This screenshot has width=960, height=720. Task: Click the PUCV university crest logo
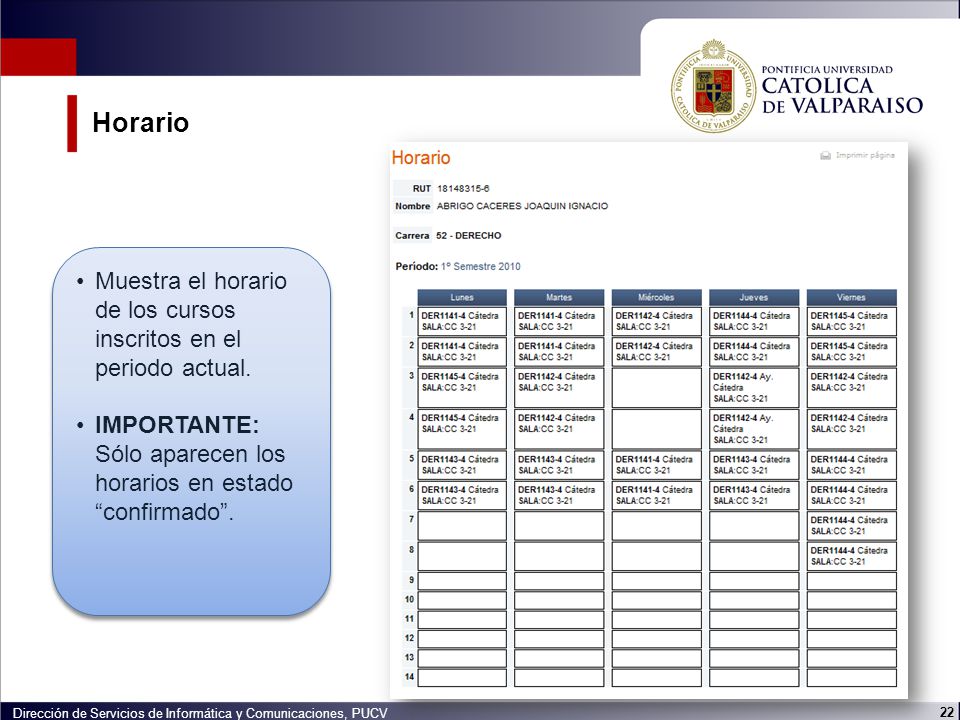[x=713, y=86]
